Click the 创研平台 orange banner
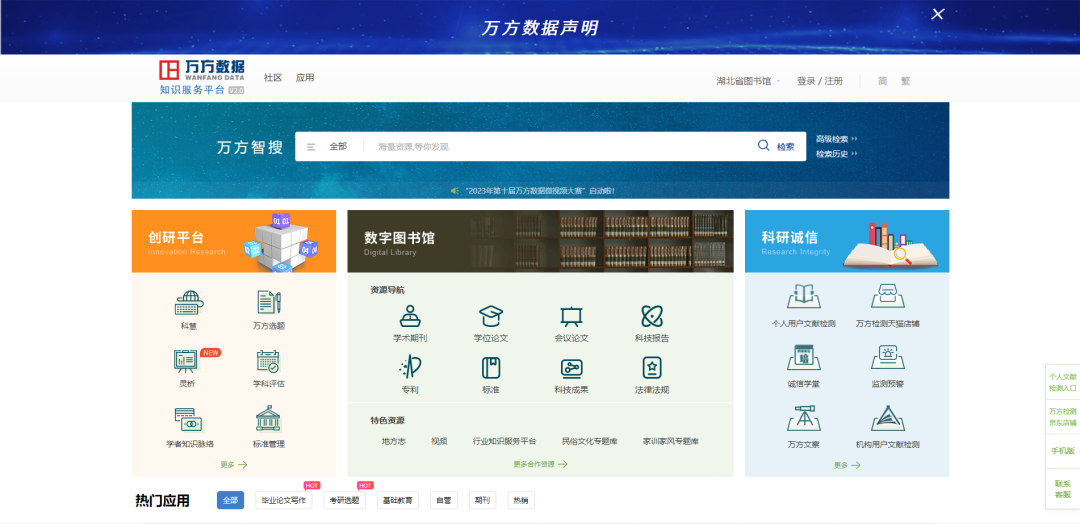The width and height of the screenshot is (1080, 524). [234, 241]
